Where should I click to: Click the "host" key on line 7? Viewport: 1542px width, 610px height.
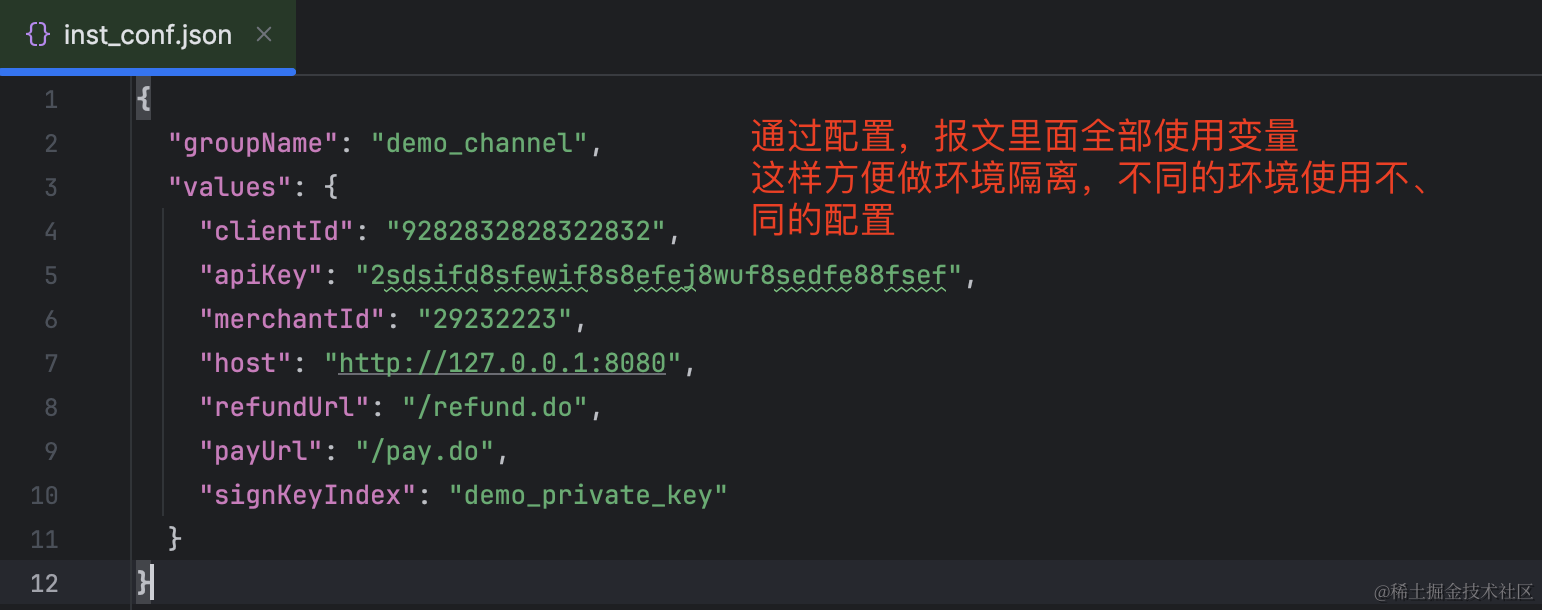tap(246, 363)
